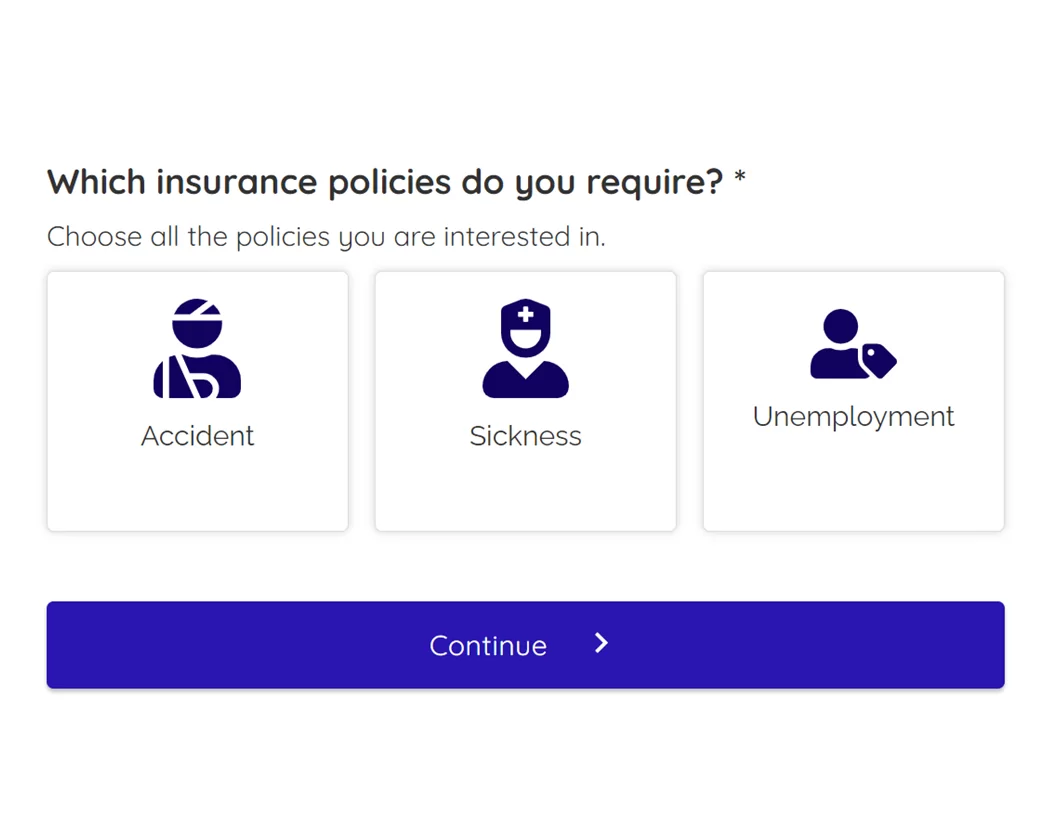Click the 'Unemployment' text label
1040x816 pixels.
point(853,416)
